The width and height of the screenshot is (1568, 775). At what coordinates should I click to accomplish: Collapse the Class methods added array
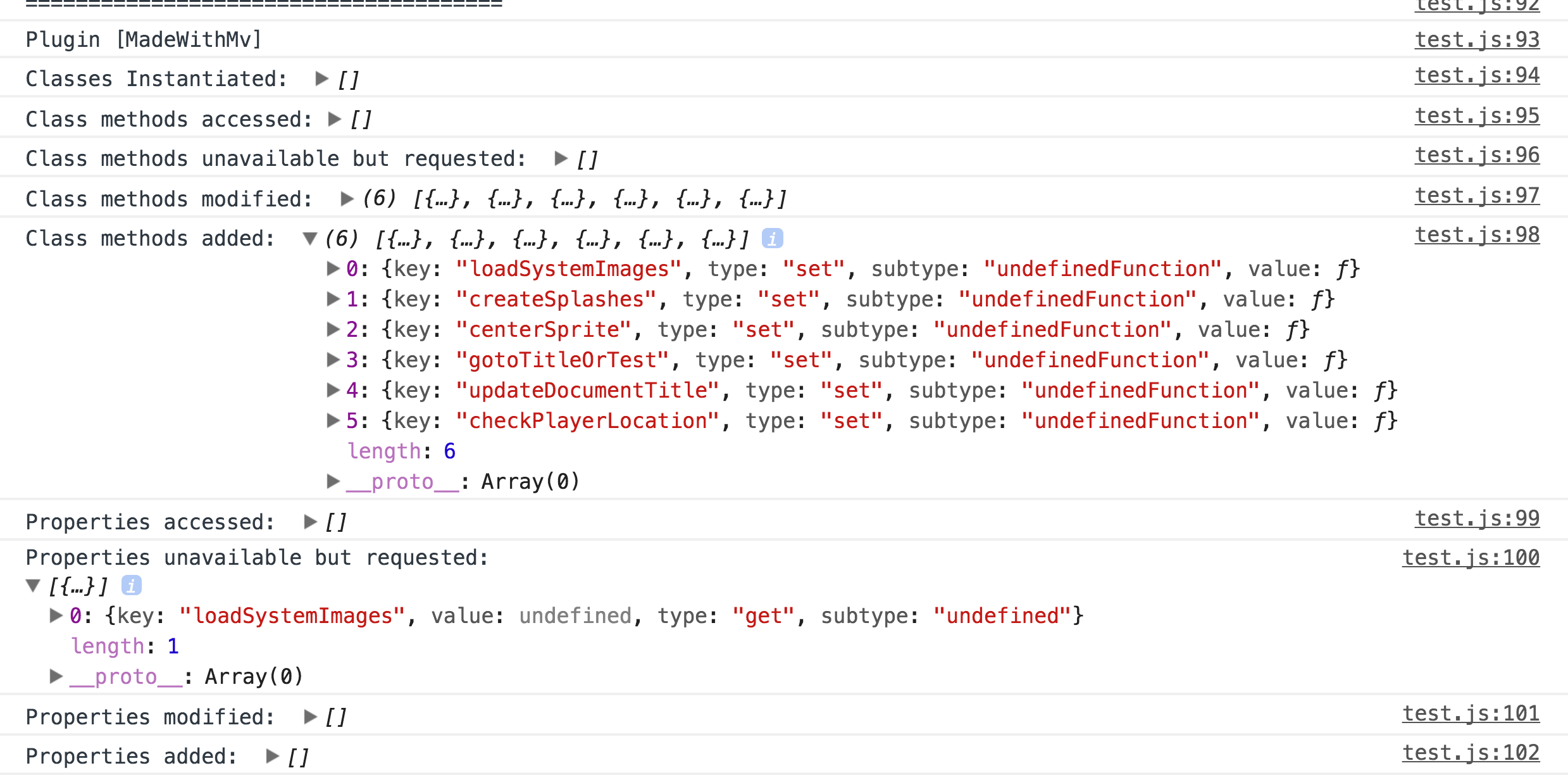point(310,239)
